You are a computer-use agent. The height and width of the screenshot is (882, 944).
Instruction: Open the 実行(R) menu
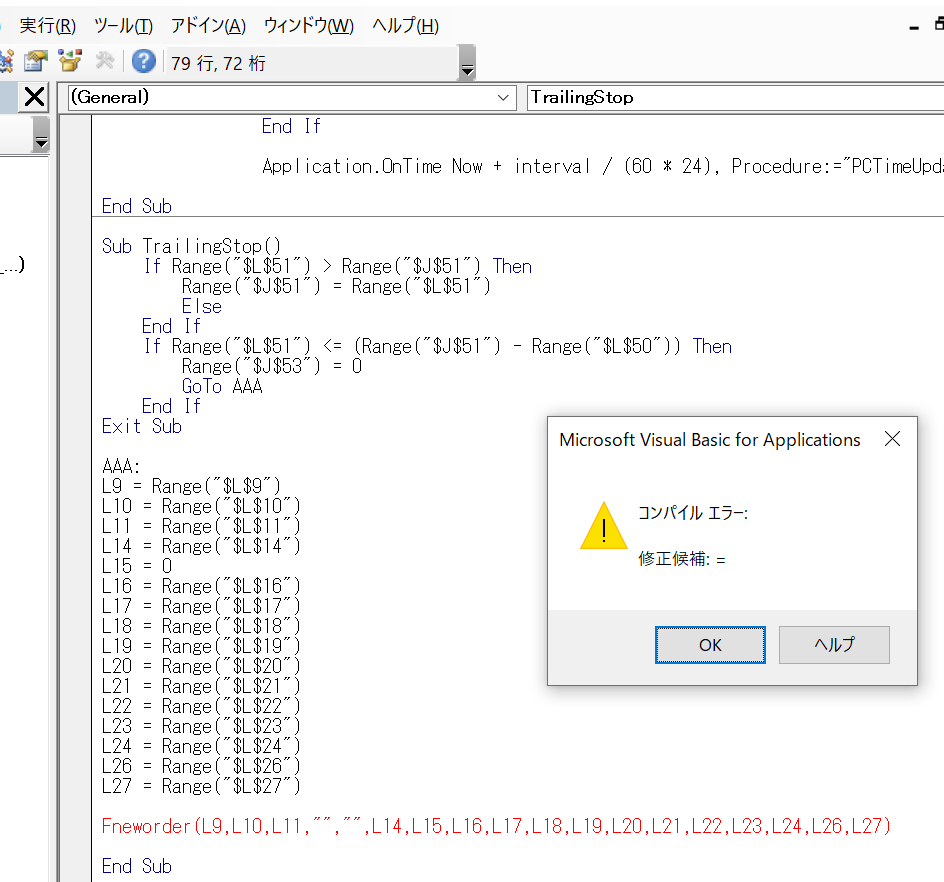click(47, 26)
